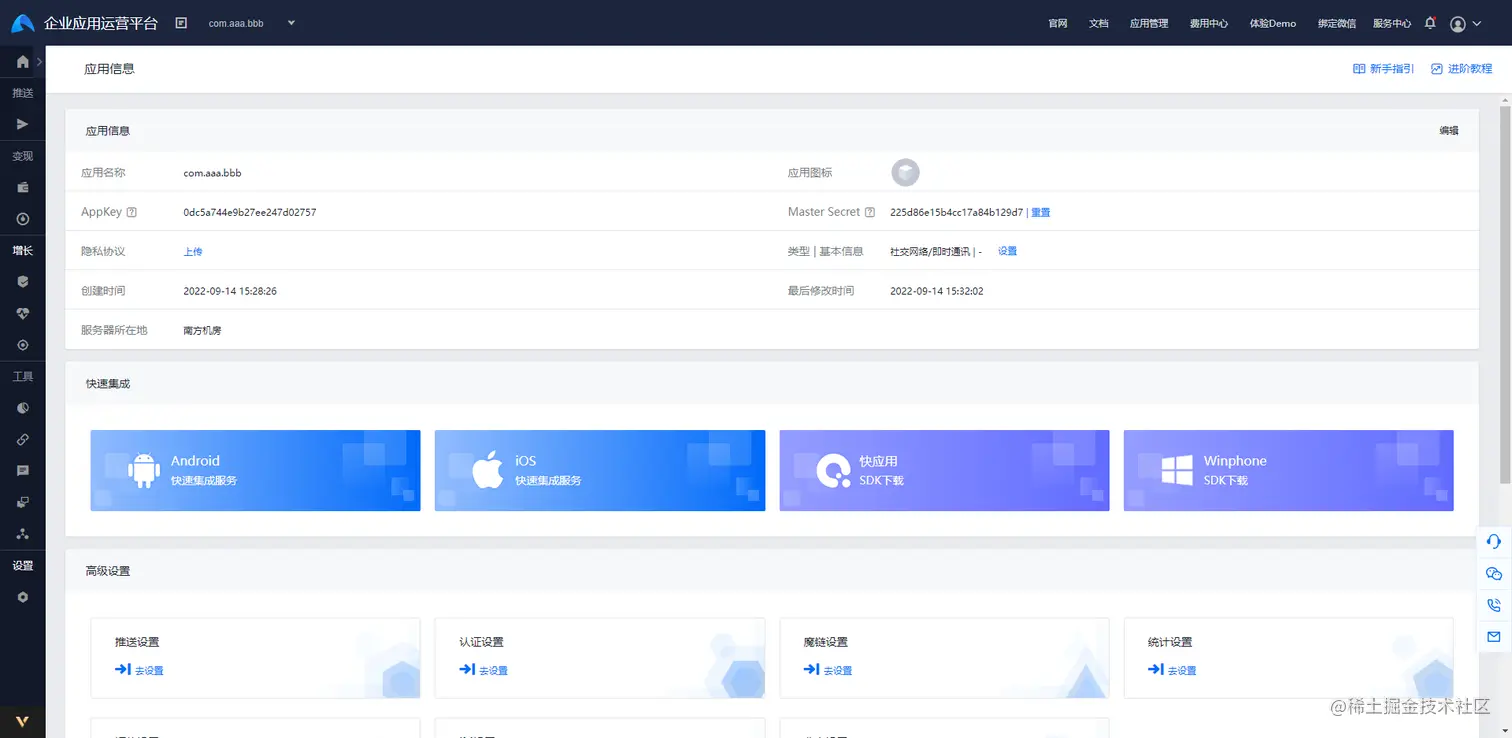The height and width of the screenshot is (738, 1512).
Task: Open 文档 in the top navigation
Action: (1099, 24)
